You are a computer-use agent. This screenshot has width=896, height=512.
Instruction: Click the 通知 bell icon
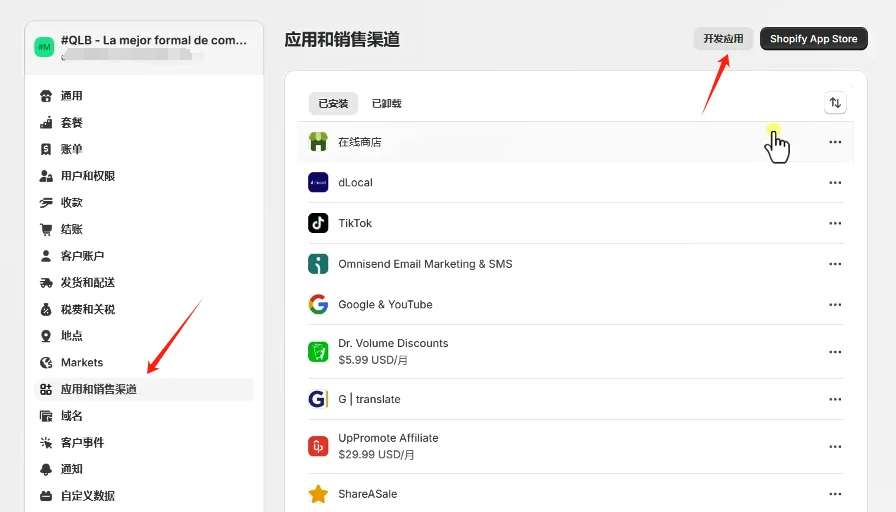46,469
